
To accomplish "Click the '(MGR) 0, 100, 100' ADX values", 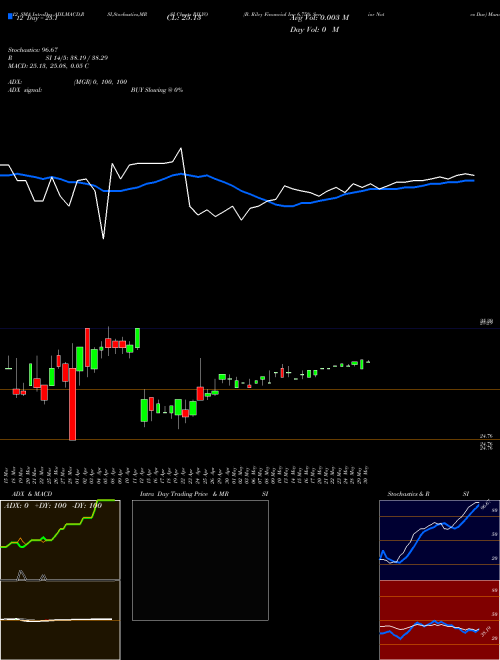I will [x=100, y=82].
